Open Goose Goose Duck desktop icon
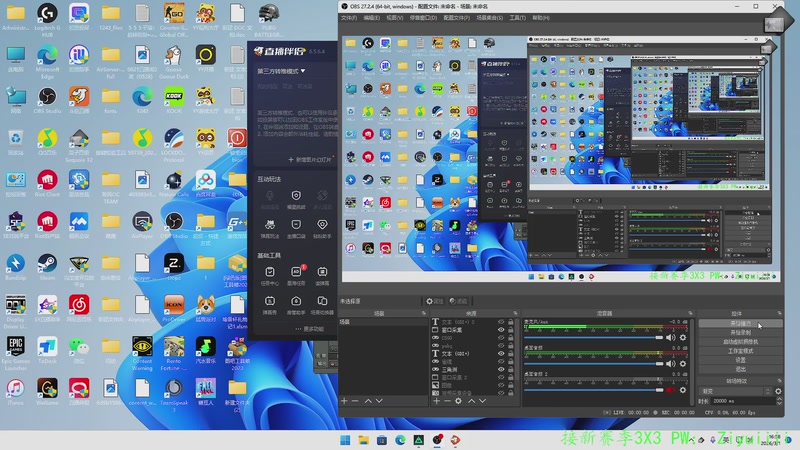The width and height of the screenshot is (800, 450). coord(173,61)
